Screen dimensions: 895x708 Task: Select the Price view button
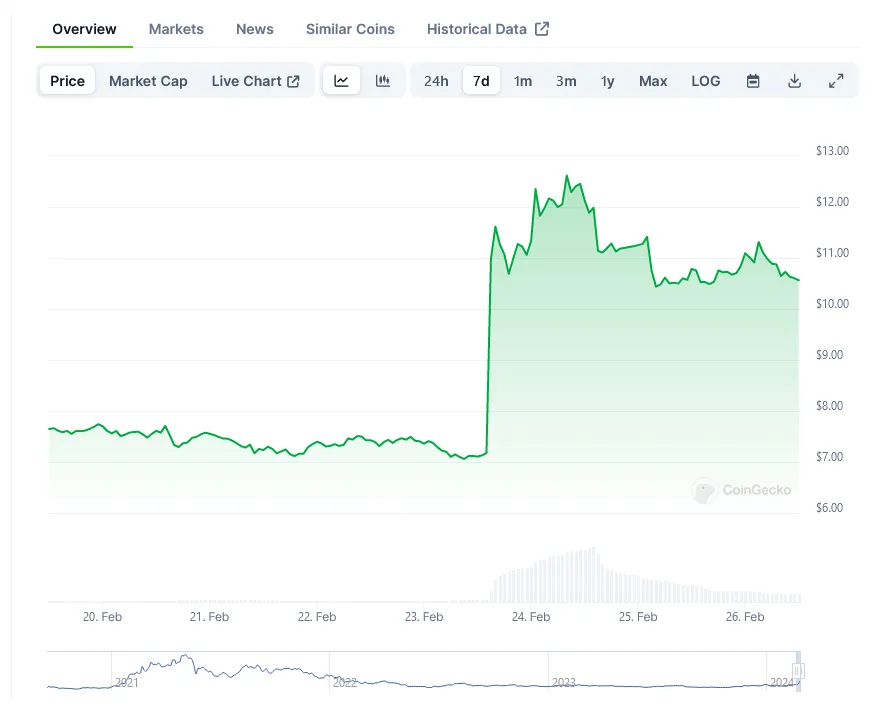point(66,81)
